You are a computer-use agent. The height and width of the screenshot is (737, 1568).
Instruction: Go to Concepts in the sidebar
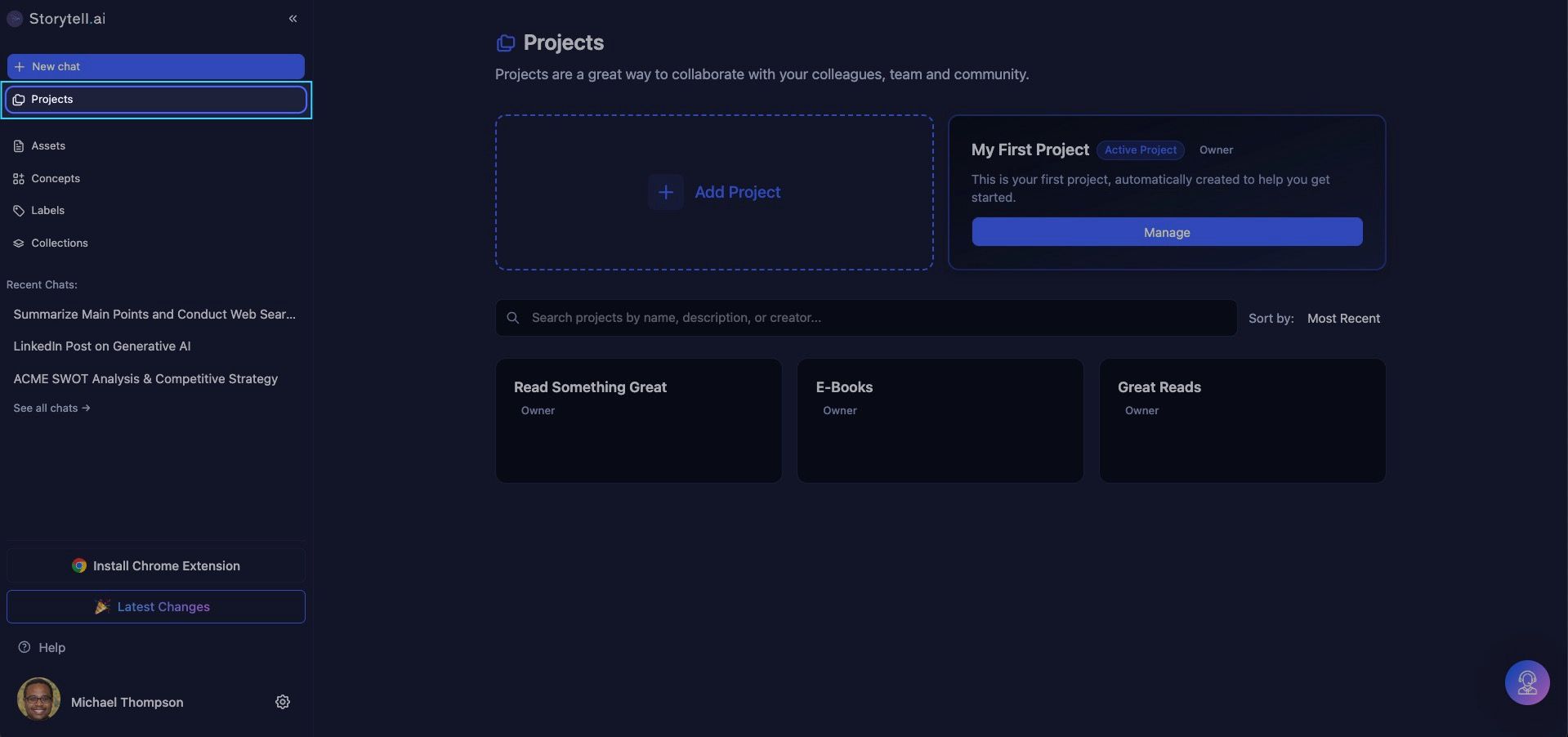(56, 178)
